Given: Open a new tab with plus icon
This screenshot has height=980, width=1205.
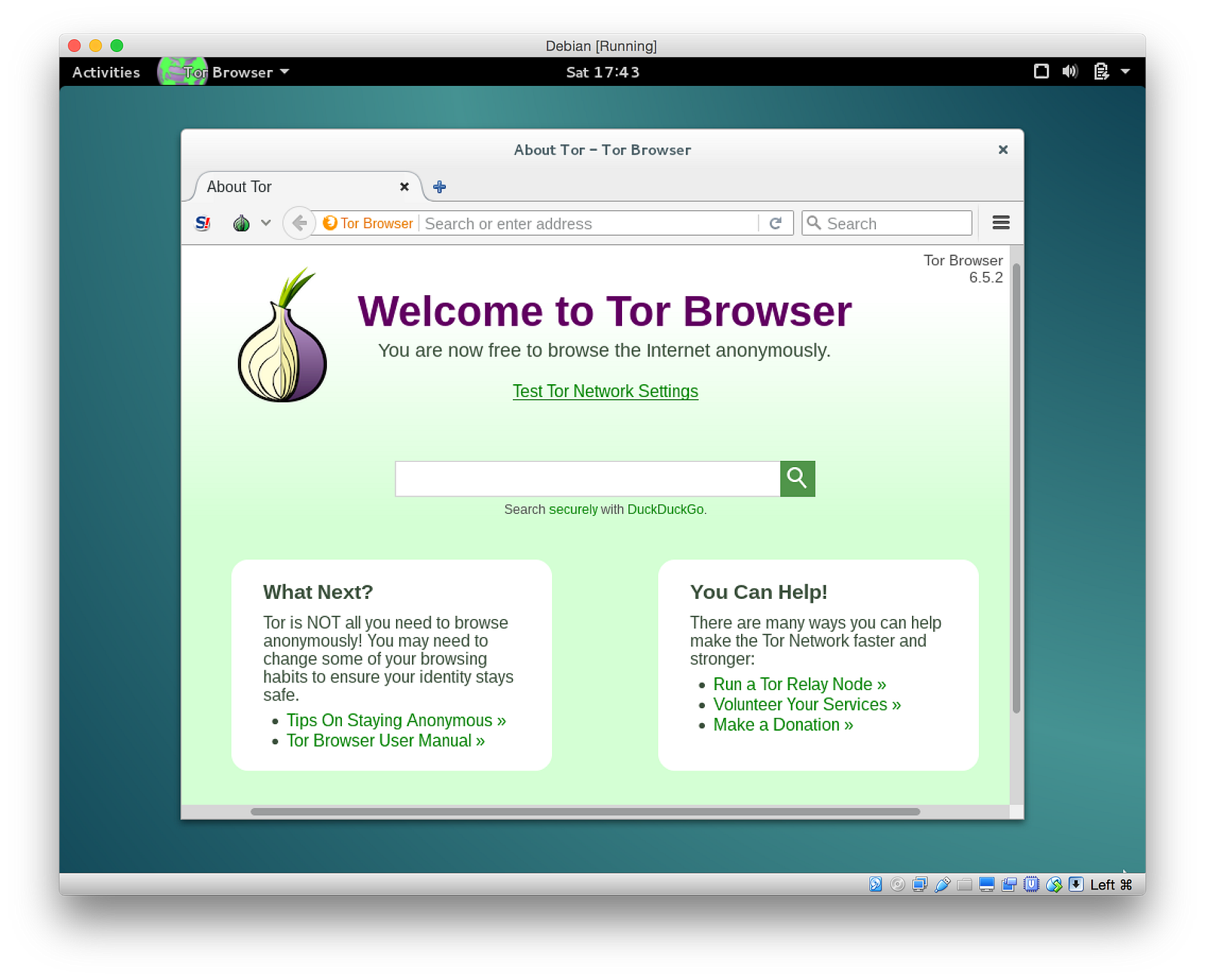Looking at the screenshot, I should pyautogui.click(x=440, y=187).
